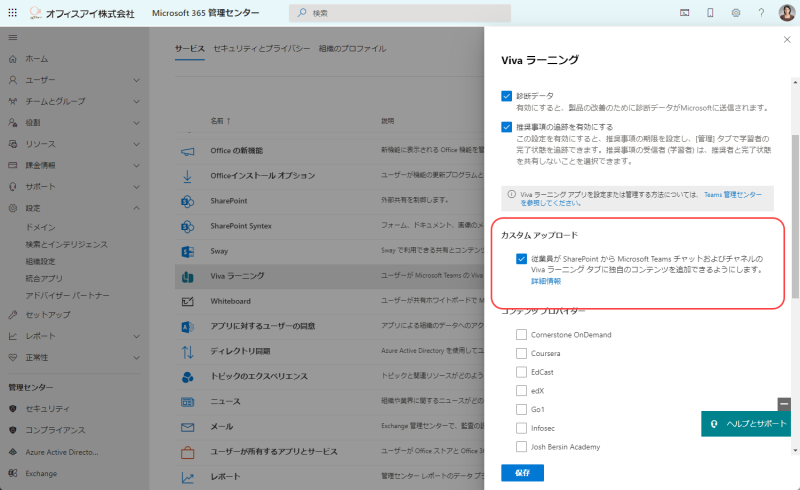
Task: Click the Office の新機能 megaphone icon
Action: pyautogui.click(x=187, y=151)
